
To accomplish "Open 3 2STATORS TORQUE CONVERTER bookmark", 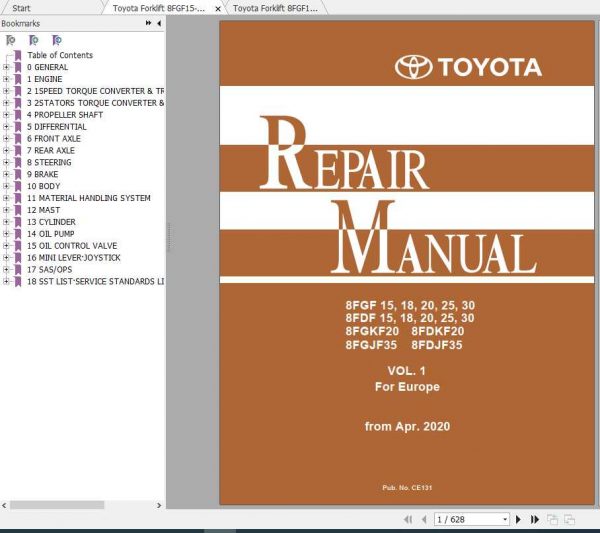I will tap(95, 103).
